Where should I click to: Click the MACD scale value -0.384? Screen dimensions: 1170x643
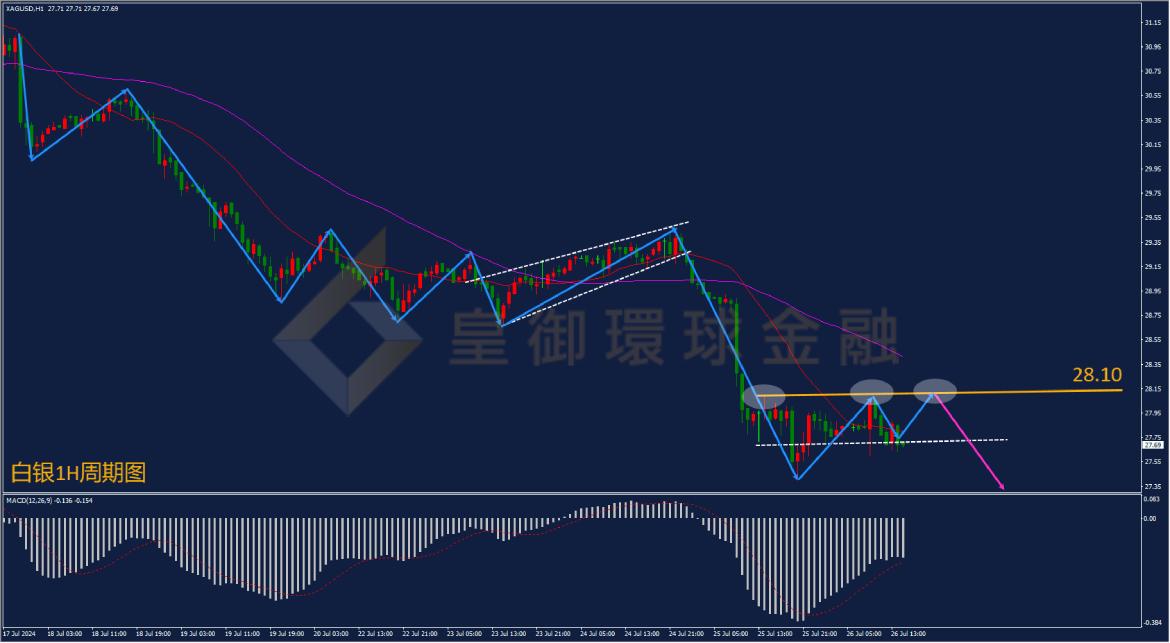pos(1153,621)
